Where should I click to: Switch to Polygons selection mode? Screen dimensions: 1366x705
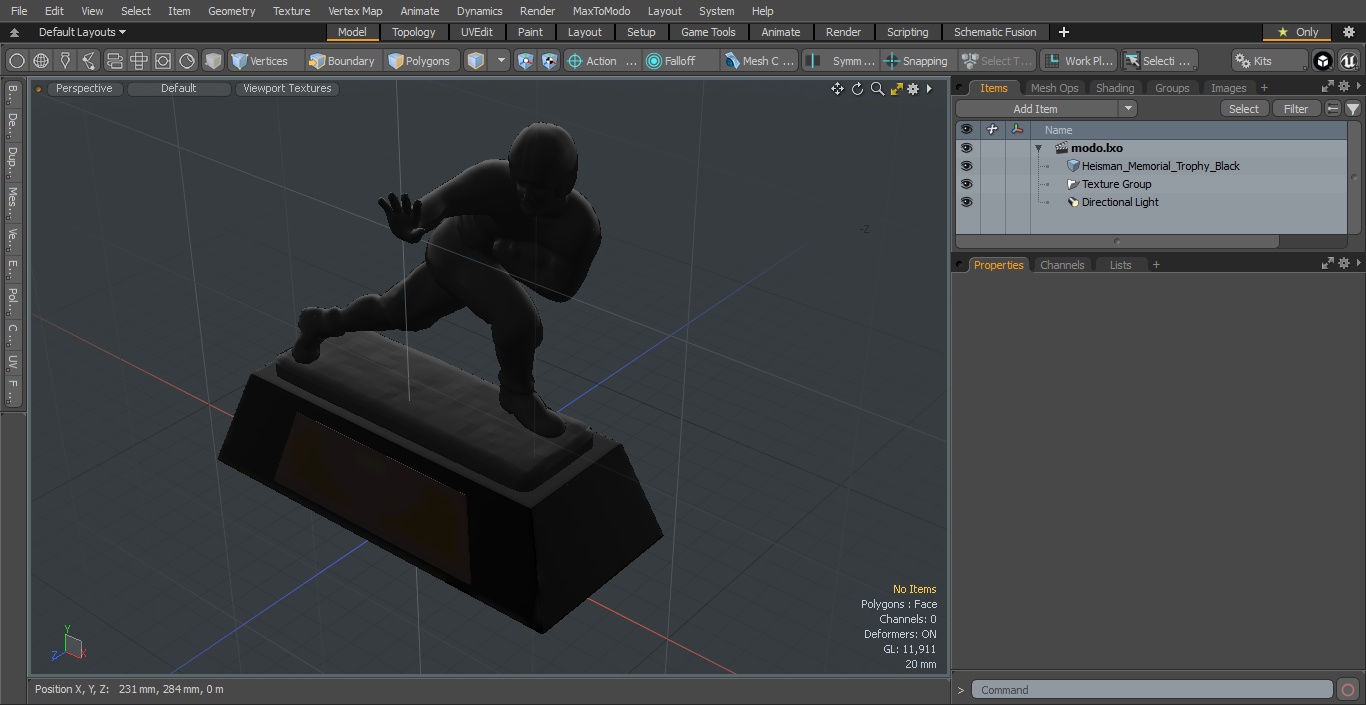pos(420,61)
